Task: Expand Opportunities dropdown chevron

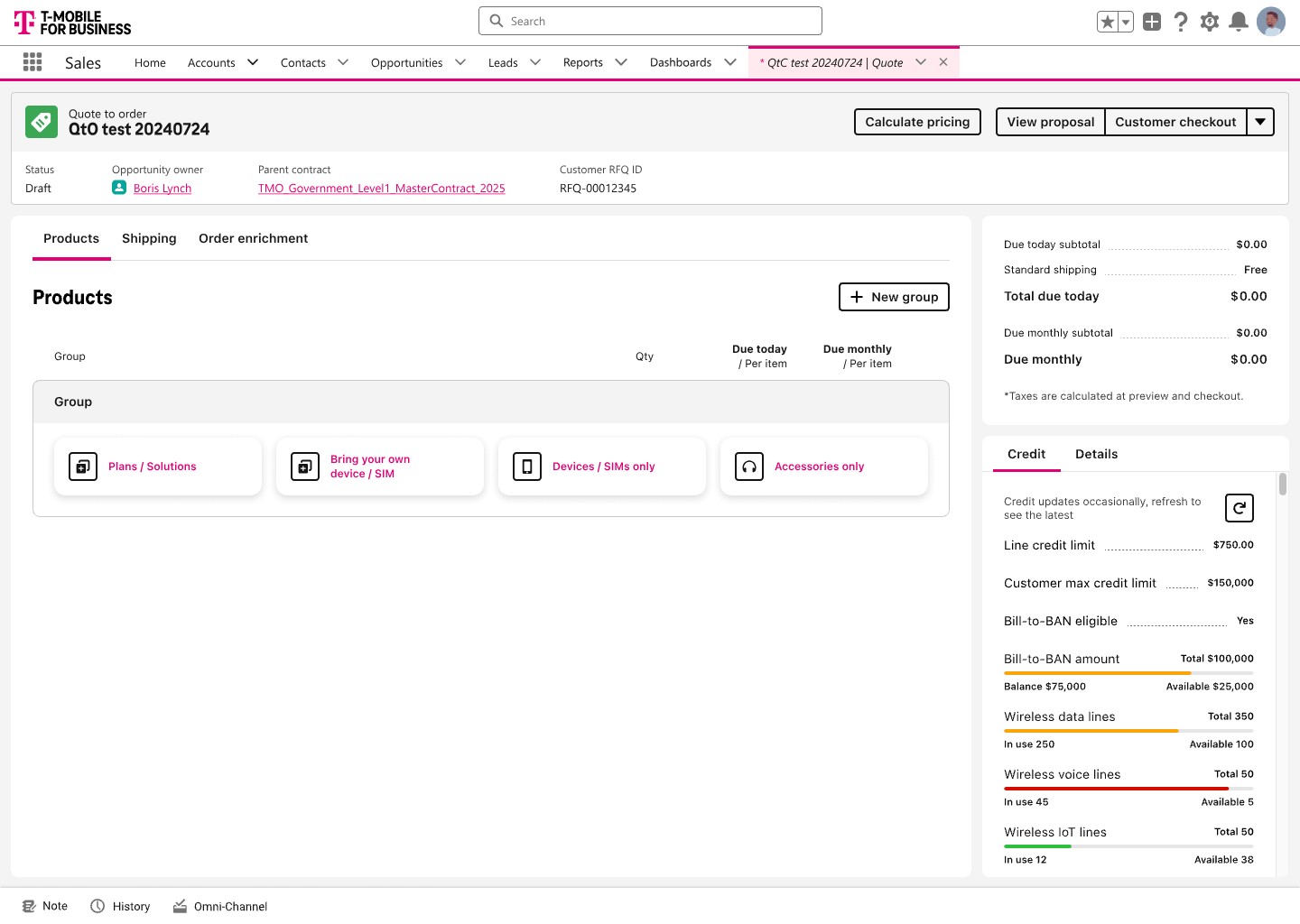Action: coord(460,62)
